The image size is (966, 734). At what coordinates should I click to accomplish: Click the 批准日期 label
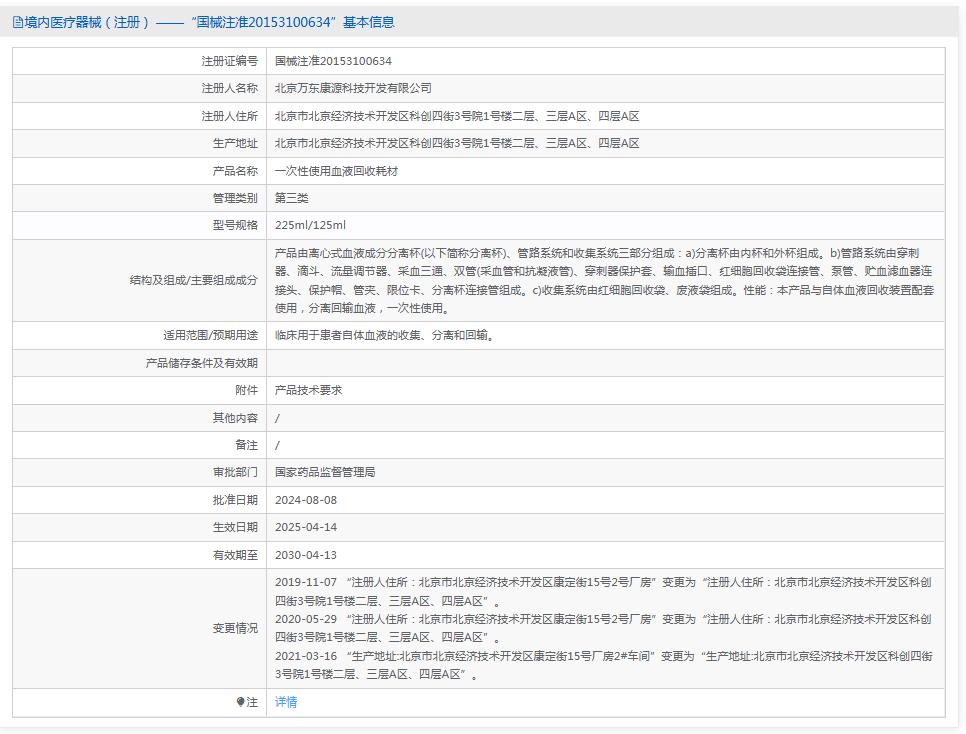click(235, 500)
